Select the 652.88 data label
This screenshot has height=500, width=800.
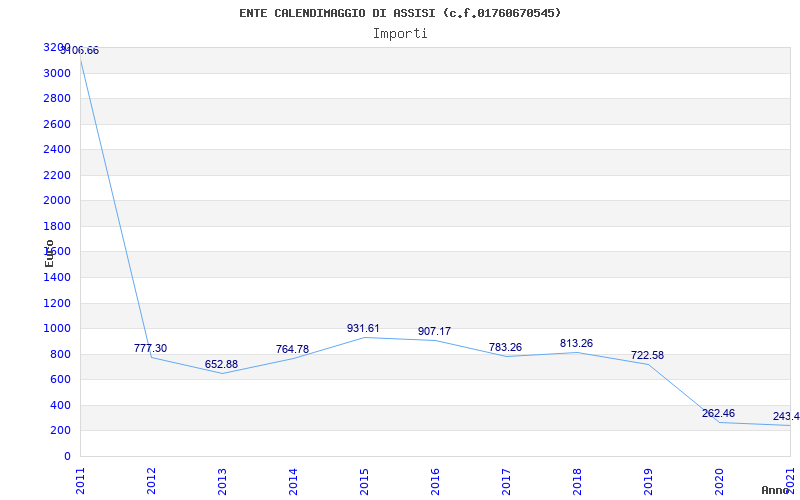click(221, 364)
